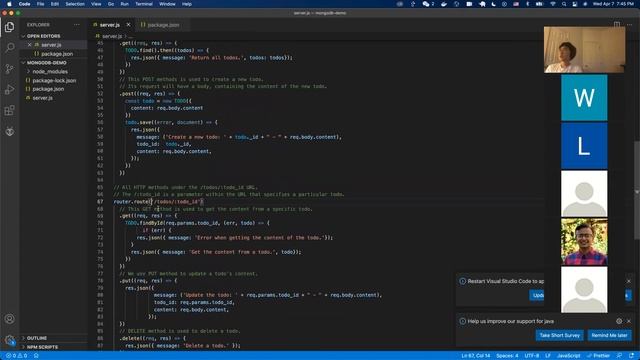Open the Search view in the activity bar
The height and width of the screenshot is (360, 640).
[x=9, y=48]
